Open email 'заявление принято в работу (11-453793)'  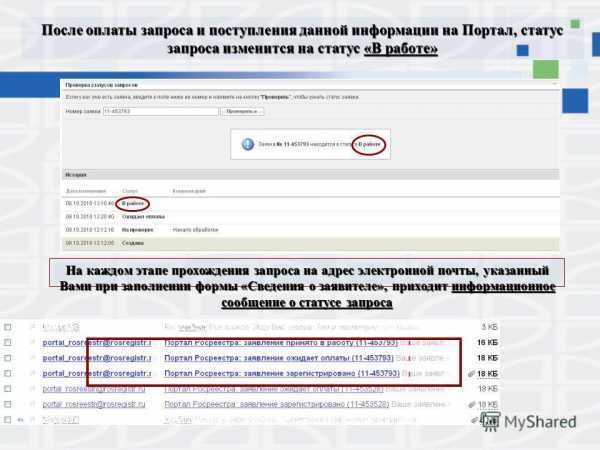[281, 342]
